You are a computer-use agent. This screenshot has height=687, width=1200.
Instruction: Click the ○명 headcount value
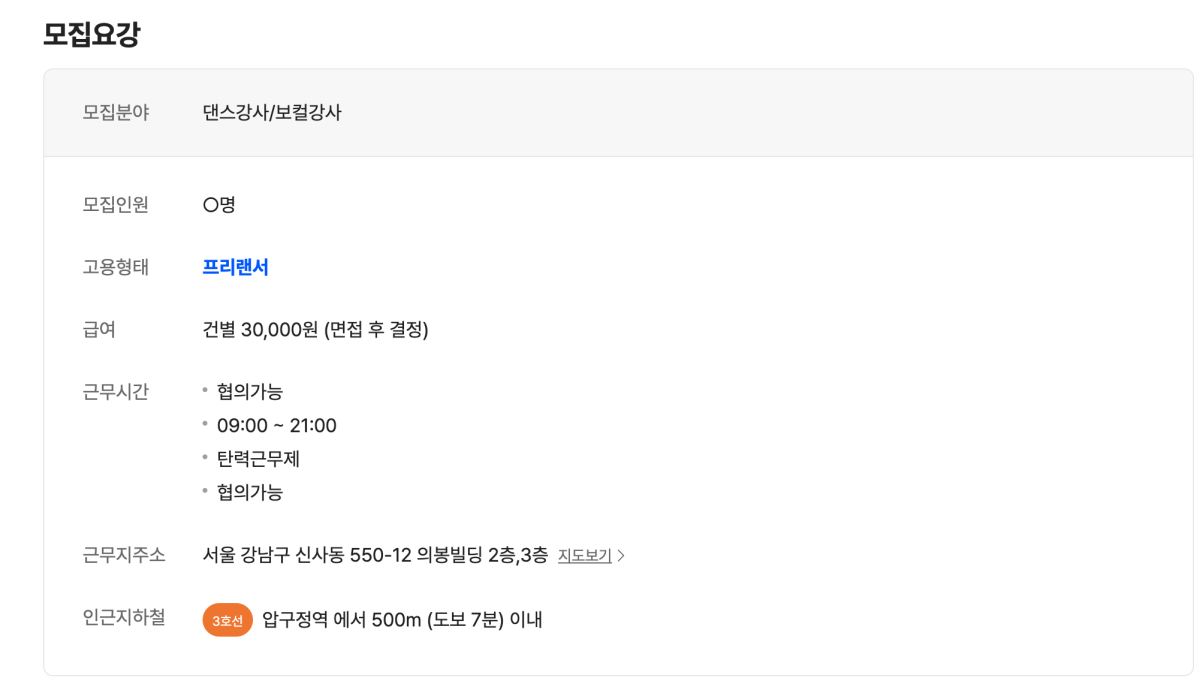(218, 205)
